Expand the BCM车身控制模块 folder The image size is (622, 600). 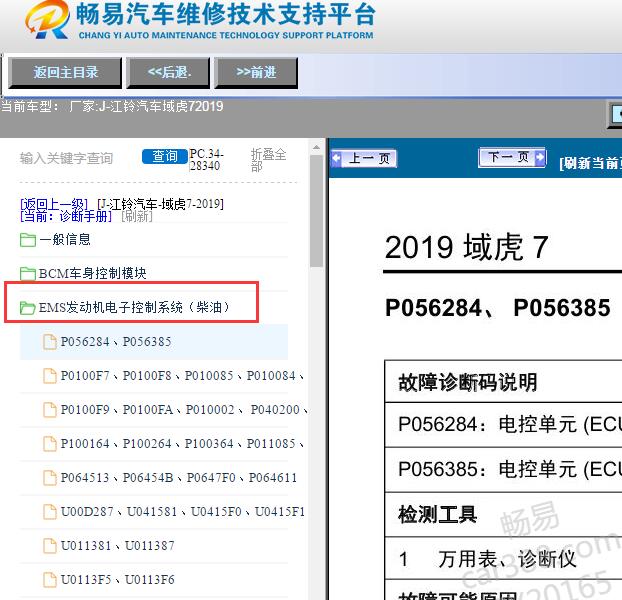92,273
